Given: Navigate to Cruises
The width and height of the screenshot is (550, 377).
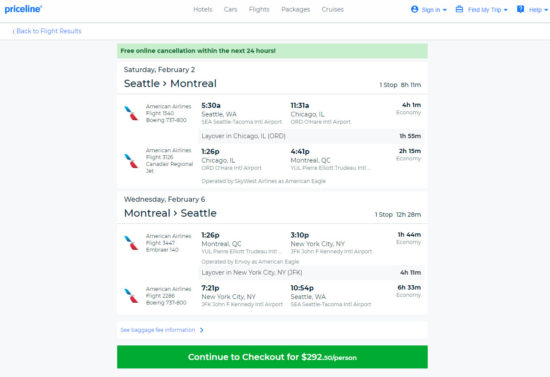Looking at the screenshot, I should [x=333, y=9].
